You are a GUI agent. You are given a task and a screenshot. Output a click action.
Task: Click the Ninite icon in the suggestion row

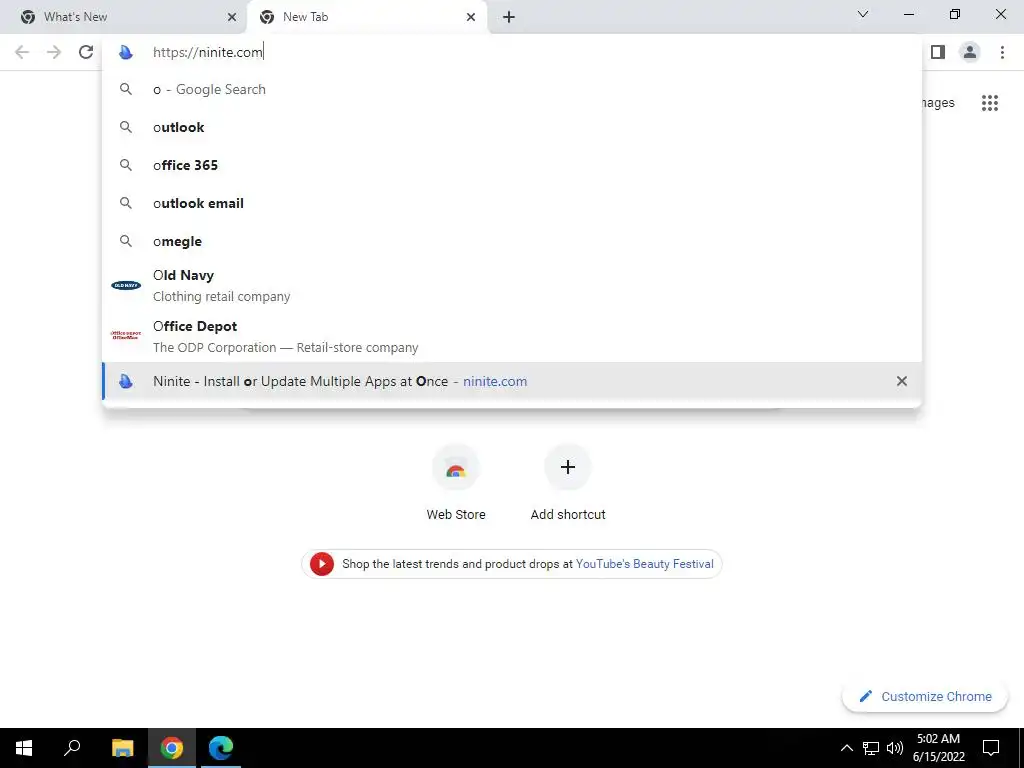(x=126, y=381)
